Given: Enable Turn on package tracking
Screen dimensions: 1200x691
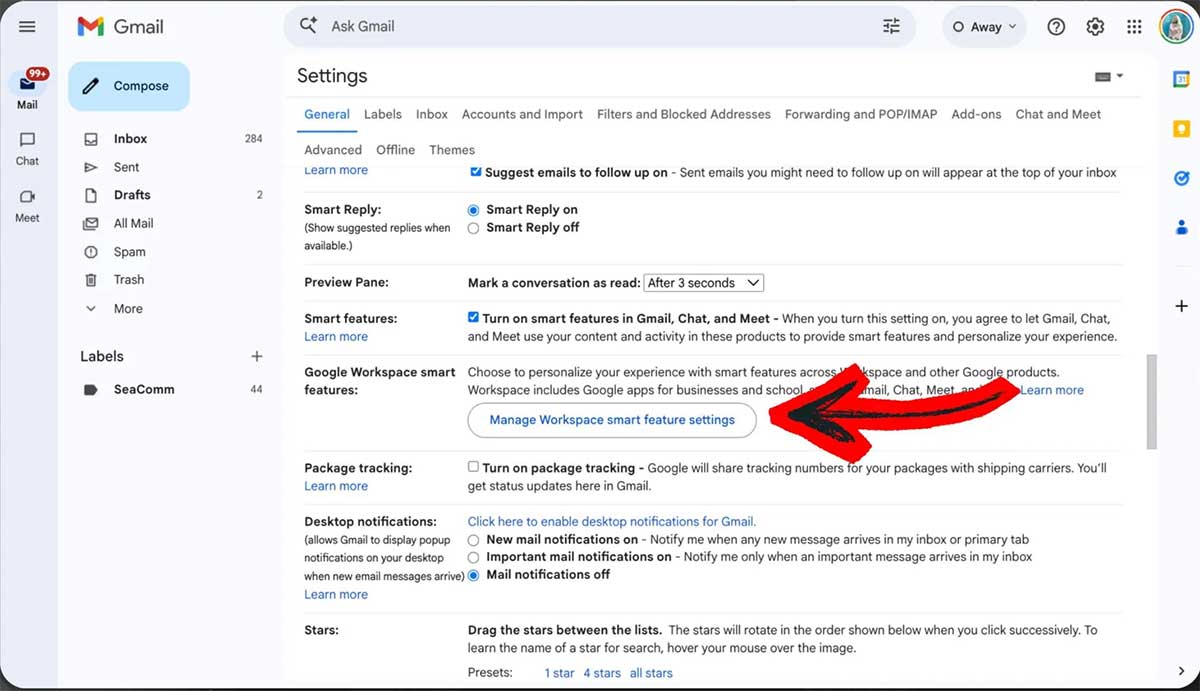Looking at the screenshot, I should pyautogui.click(x=474, y=466).
